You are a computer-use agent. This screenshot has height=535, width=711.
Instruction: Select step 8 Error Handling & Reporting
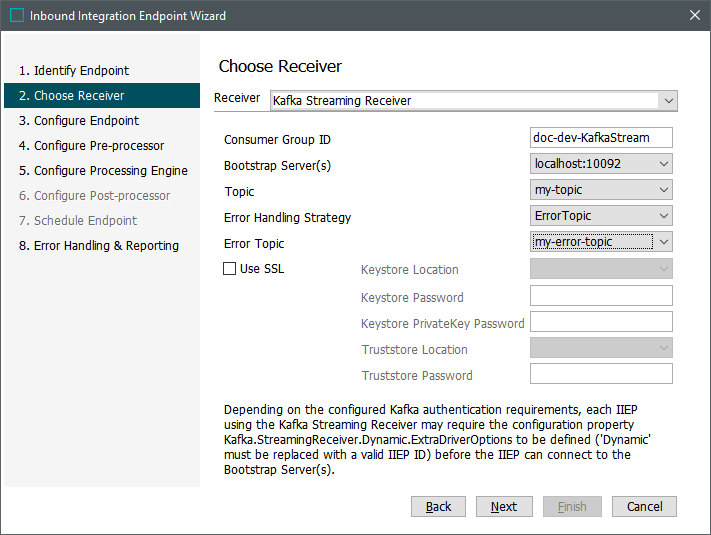(x=99, y=245)
